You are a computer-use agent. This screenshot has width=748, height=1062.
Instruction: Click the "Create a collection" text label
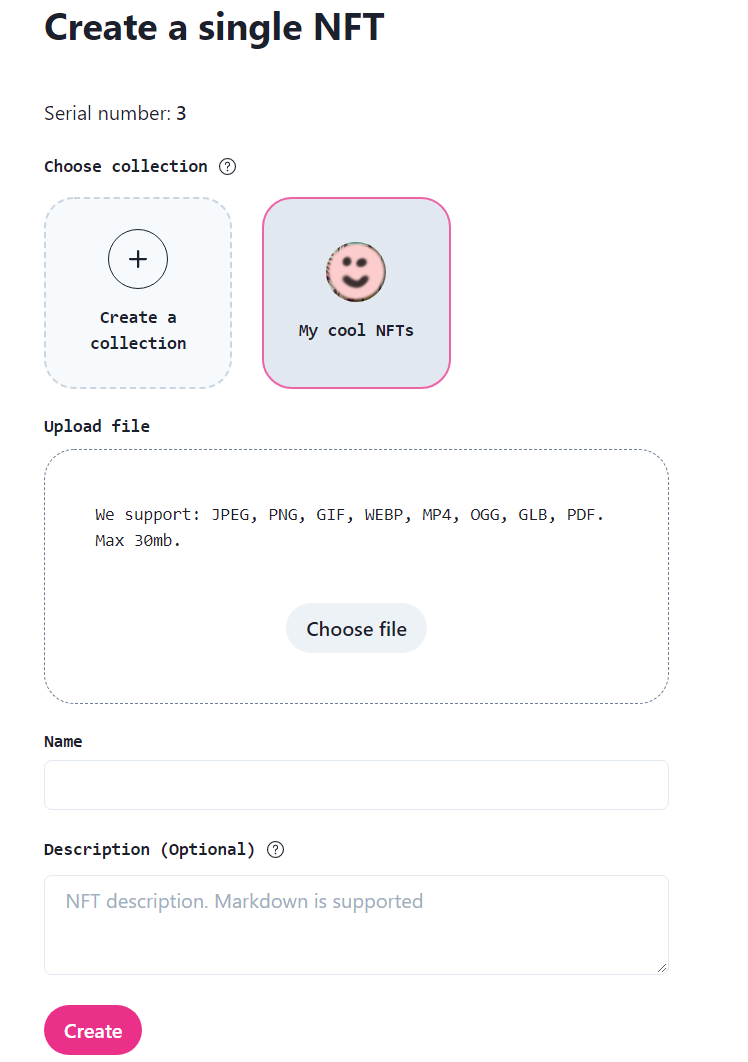coord(138,331)
